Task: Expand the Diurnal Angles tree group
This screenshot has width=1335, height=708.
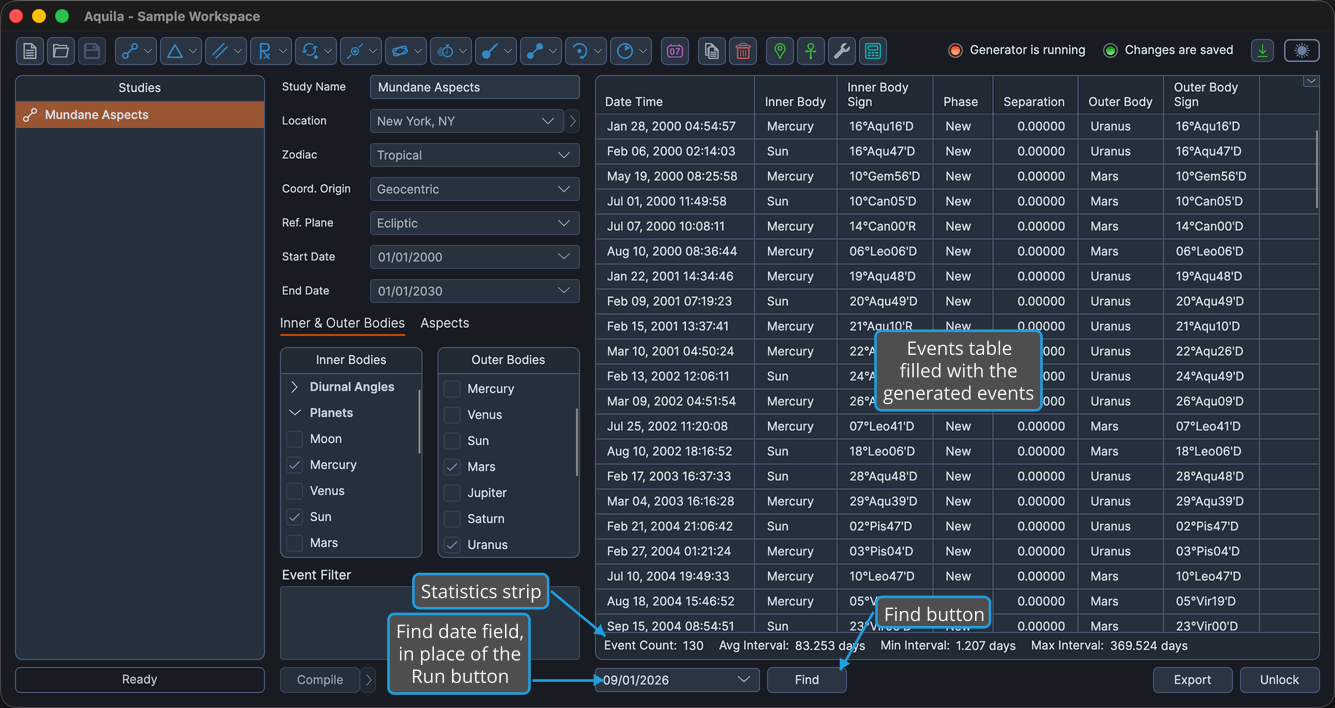Action: 295,387
